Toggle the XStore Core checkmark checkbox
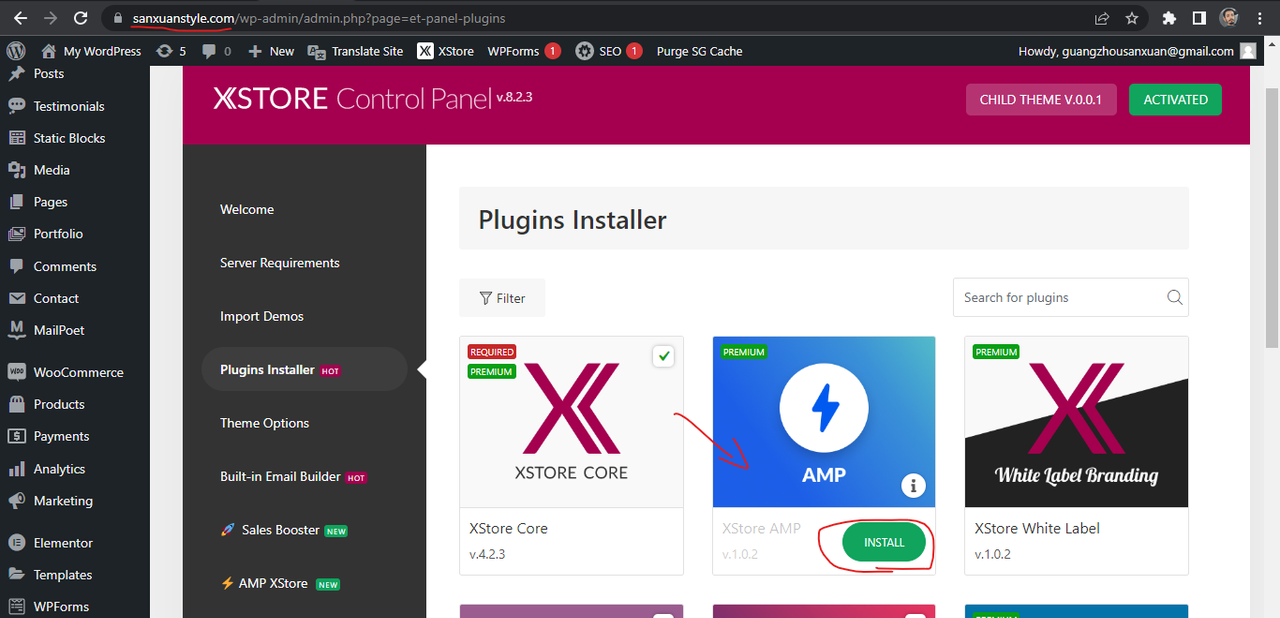Screen dimensions: 1280x618 663,356
